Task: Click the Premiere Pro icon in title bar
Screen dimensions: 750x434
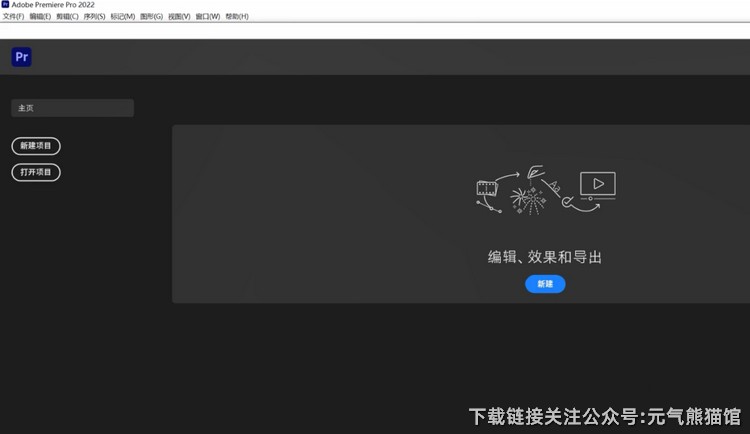Action: tap(5, 5)
